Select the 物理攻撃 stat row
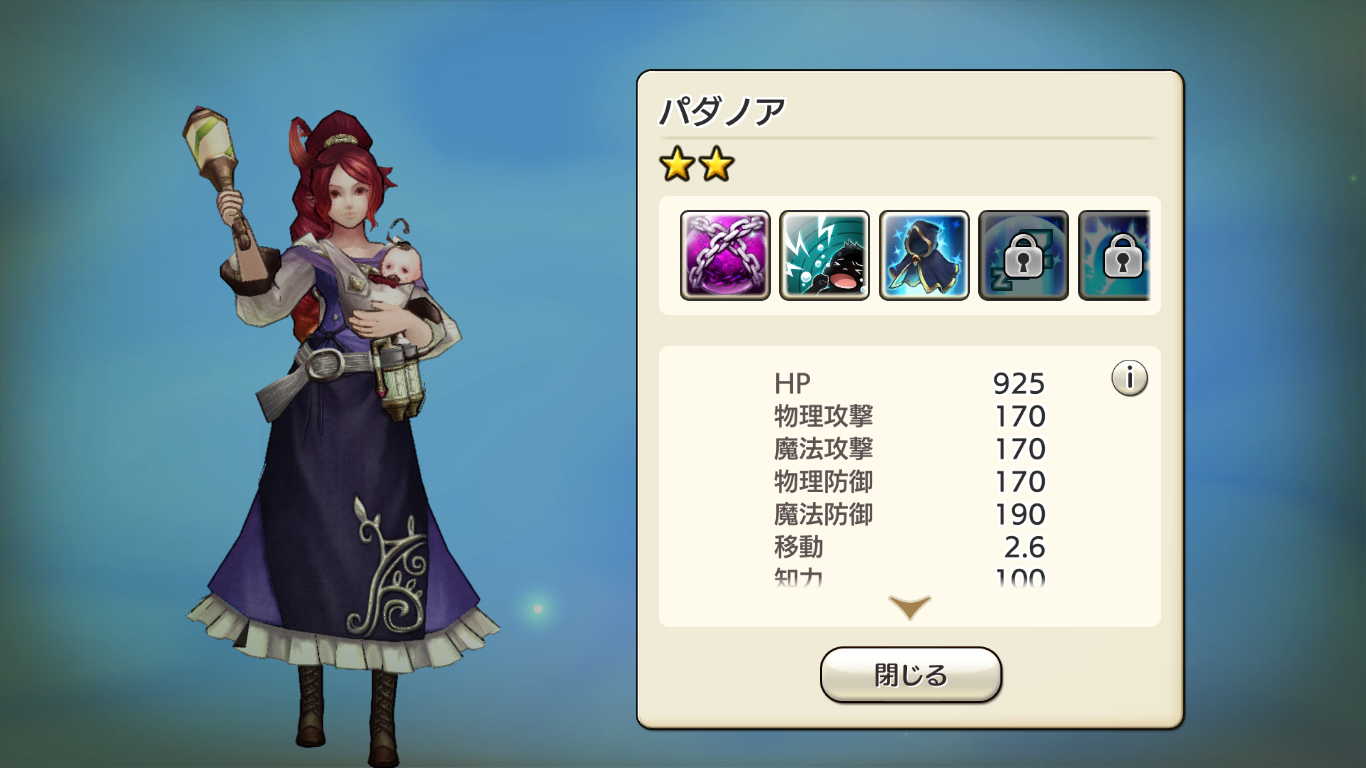This screenshot has height=768, width=1366. pos(909,416)
